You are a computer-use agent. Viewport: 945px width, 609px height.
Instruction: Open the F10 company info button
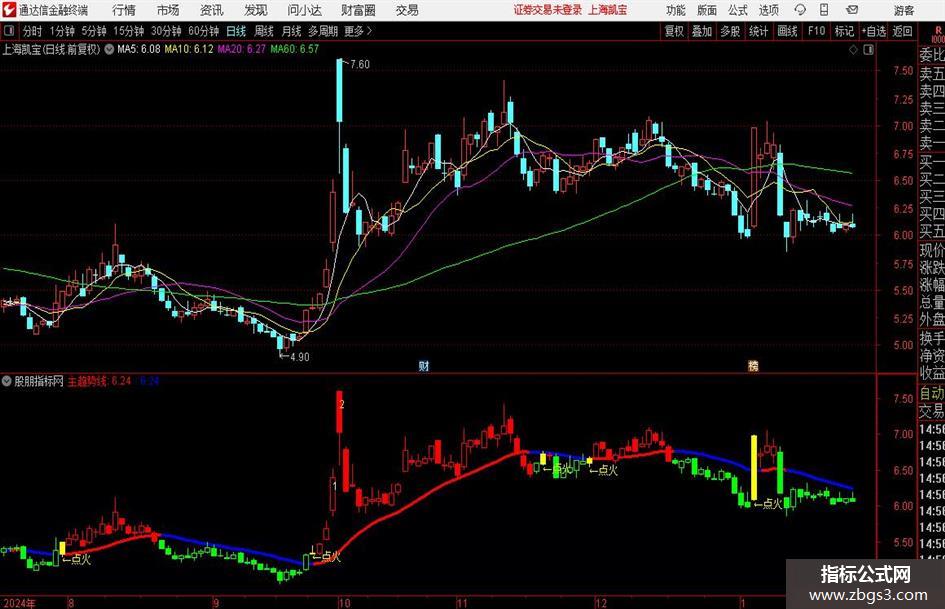tap(817, 31)
